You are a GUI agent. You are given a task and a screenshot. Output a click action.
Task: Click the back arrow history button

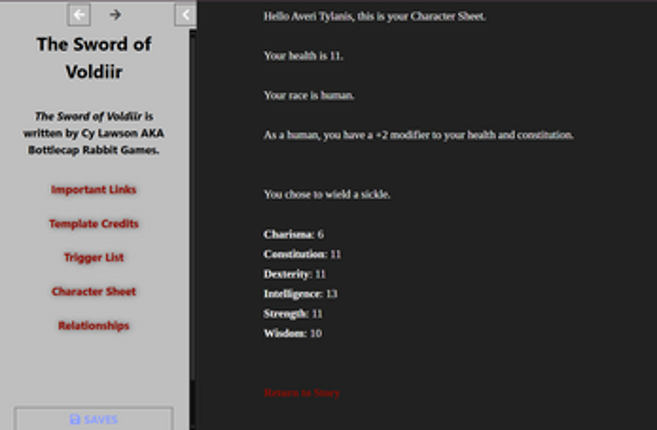tap(79, 14)
